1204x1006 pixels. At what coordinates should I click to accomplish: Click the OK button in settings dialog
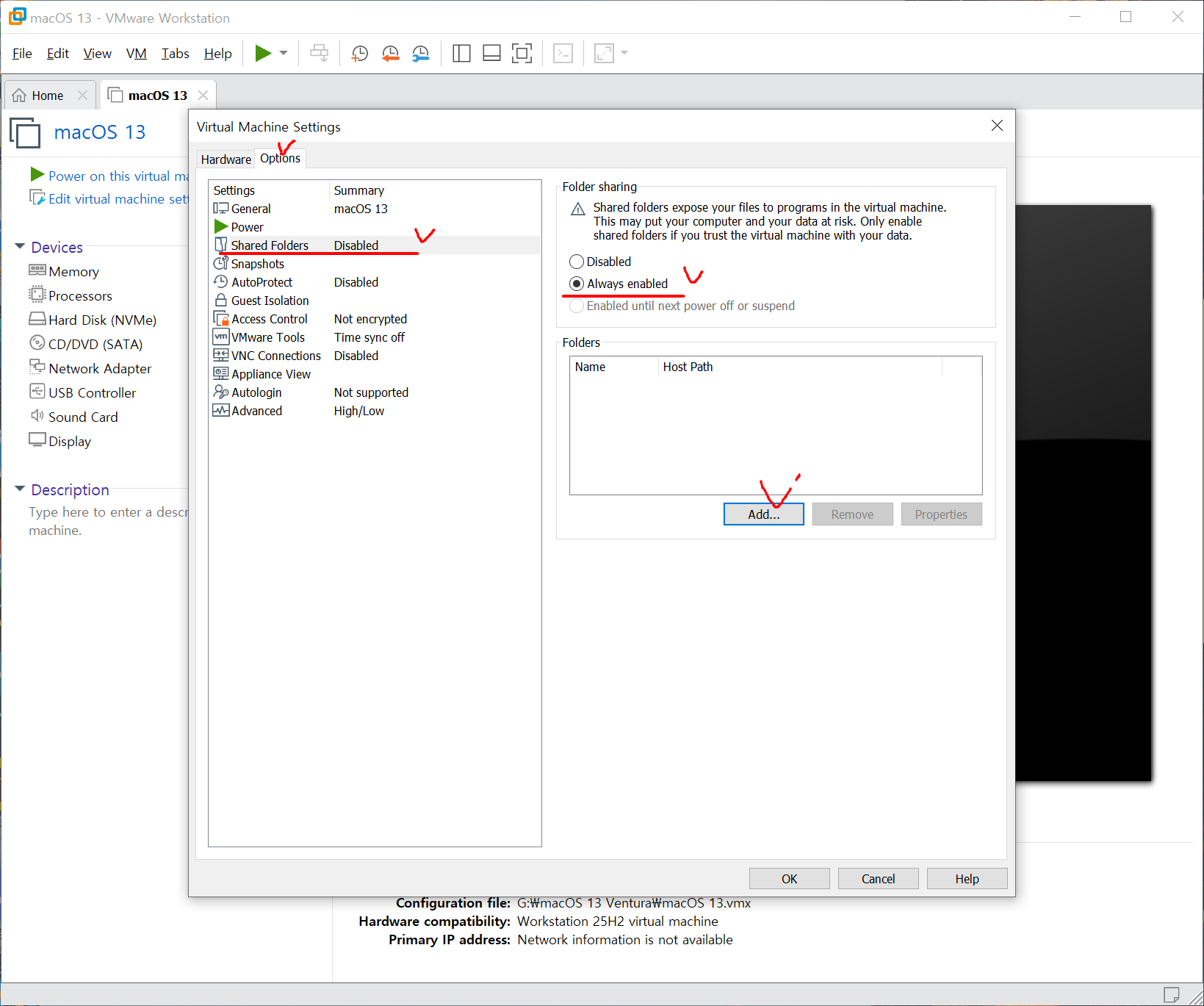(x=789, y=879)
